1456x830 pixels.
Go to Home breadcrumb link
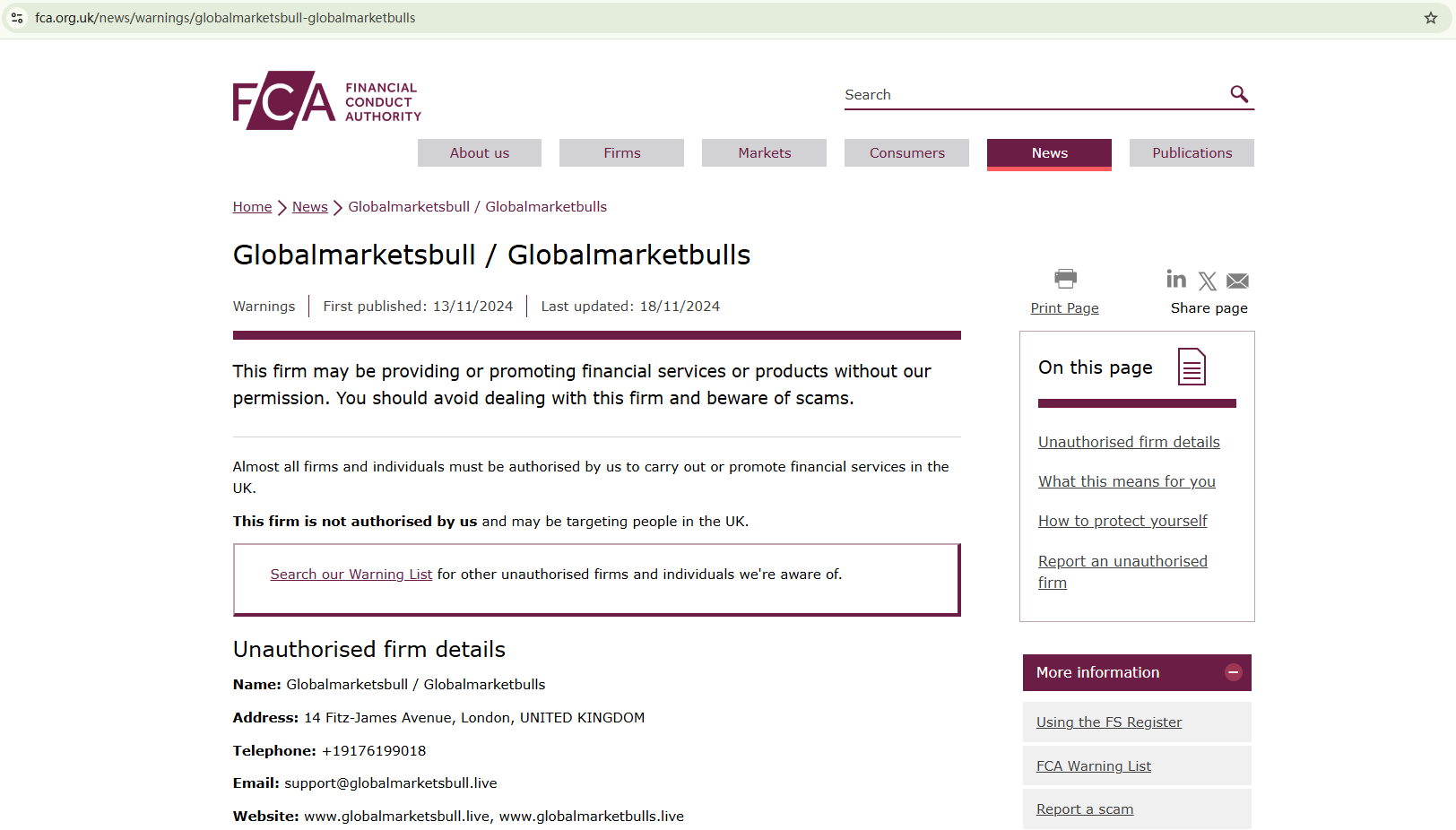[252, 207]
